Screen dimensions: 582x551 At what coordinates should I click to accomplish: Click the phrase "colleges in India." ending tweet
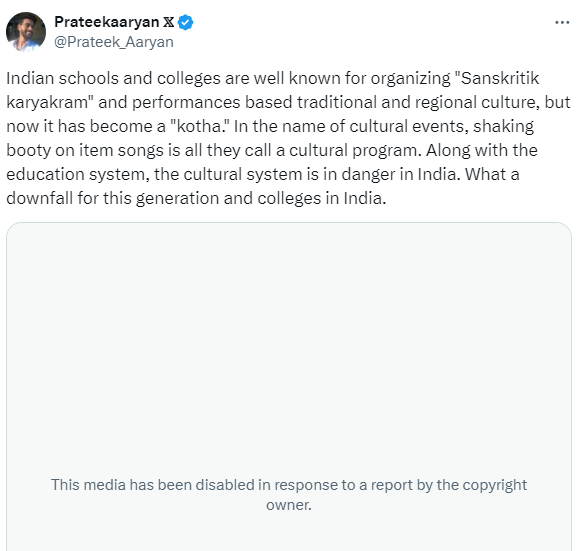click(x=322, y=198)
